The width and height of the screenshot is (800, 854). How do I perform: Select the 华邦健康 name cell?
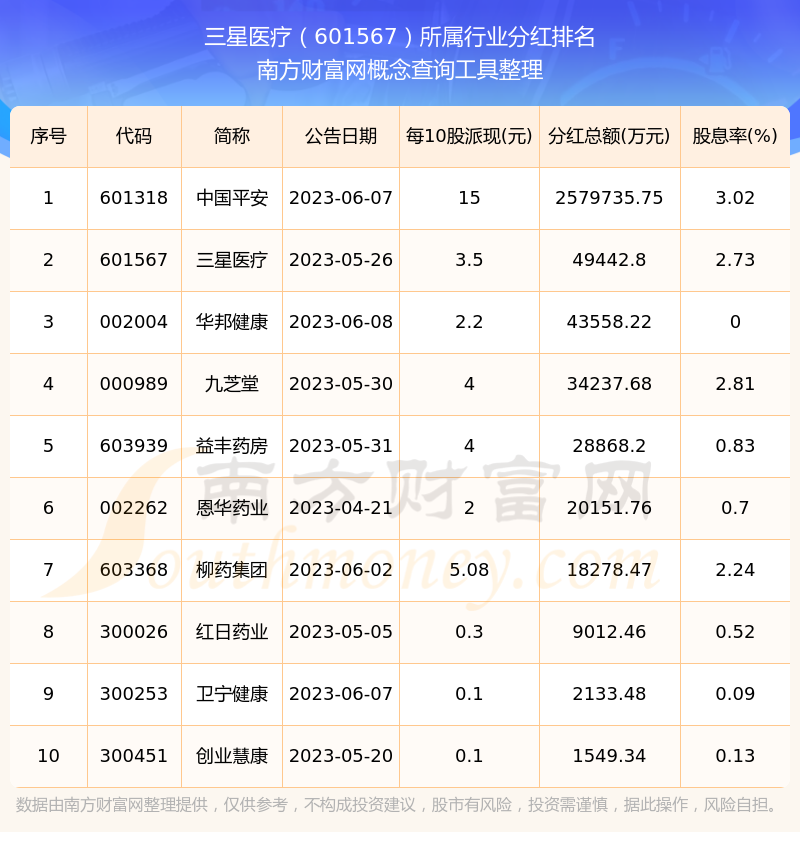[232, 322]
